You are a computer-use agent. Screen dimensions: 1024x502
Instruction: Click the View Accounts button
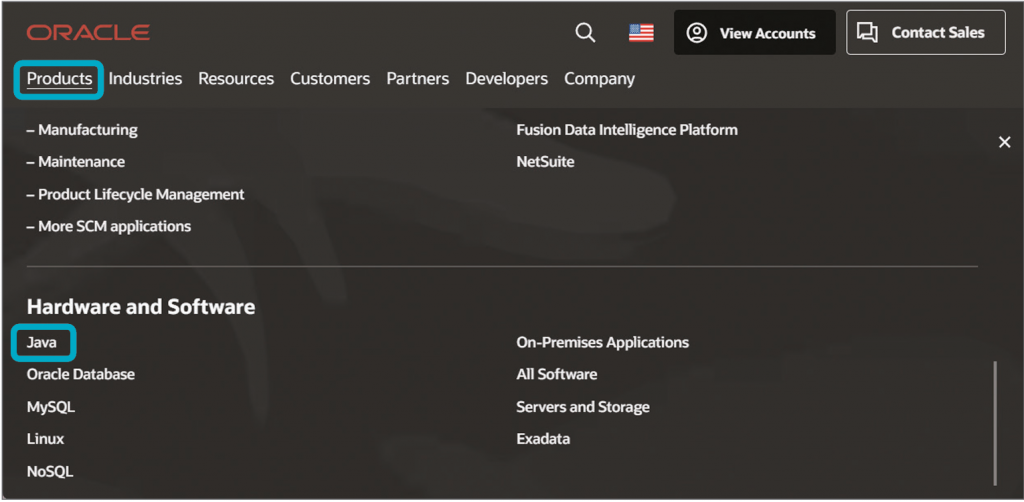[x=754, y=33]
